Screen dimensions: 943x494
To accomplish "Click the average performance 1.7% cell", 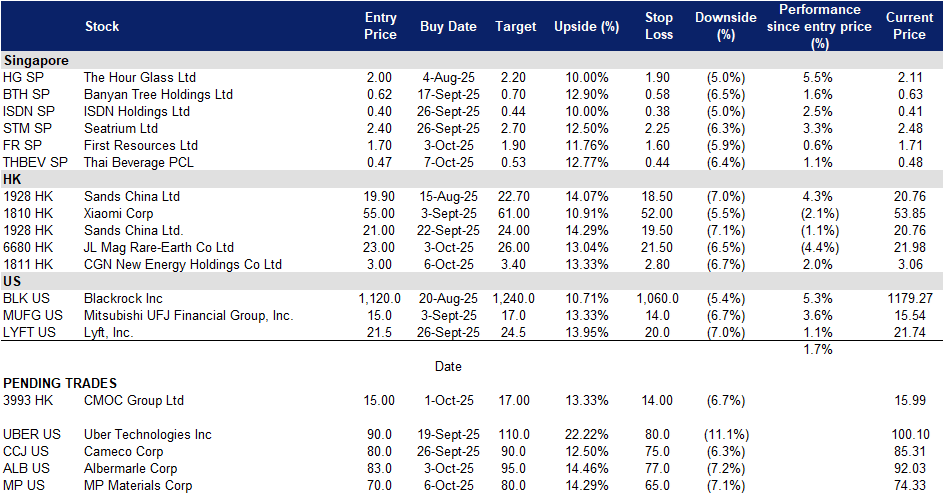I will point(818,350).
